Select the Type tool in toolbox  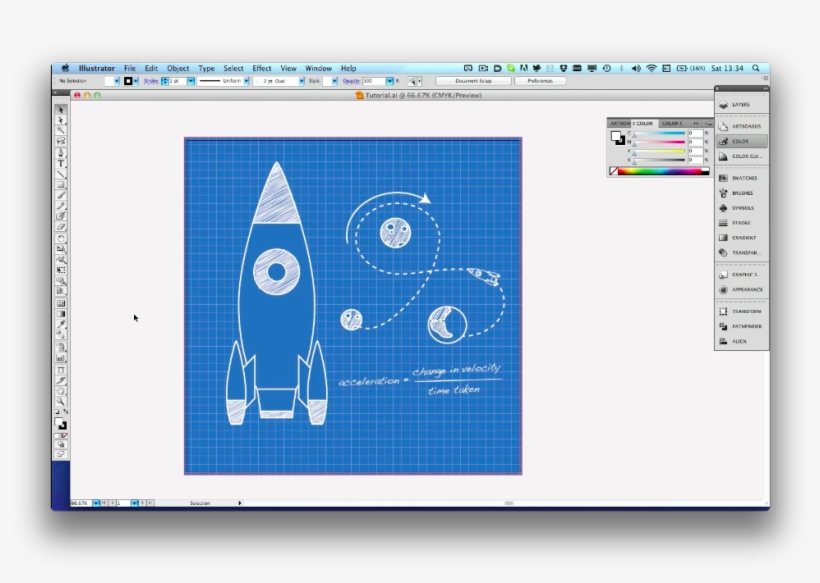tap(61, 163)
